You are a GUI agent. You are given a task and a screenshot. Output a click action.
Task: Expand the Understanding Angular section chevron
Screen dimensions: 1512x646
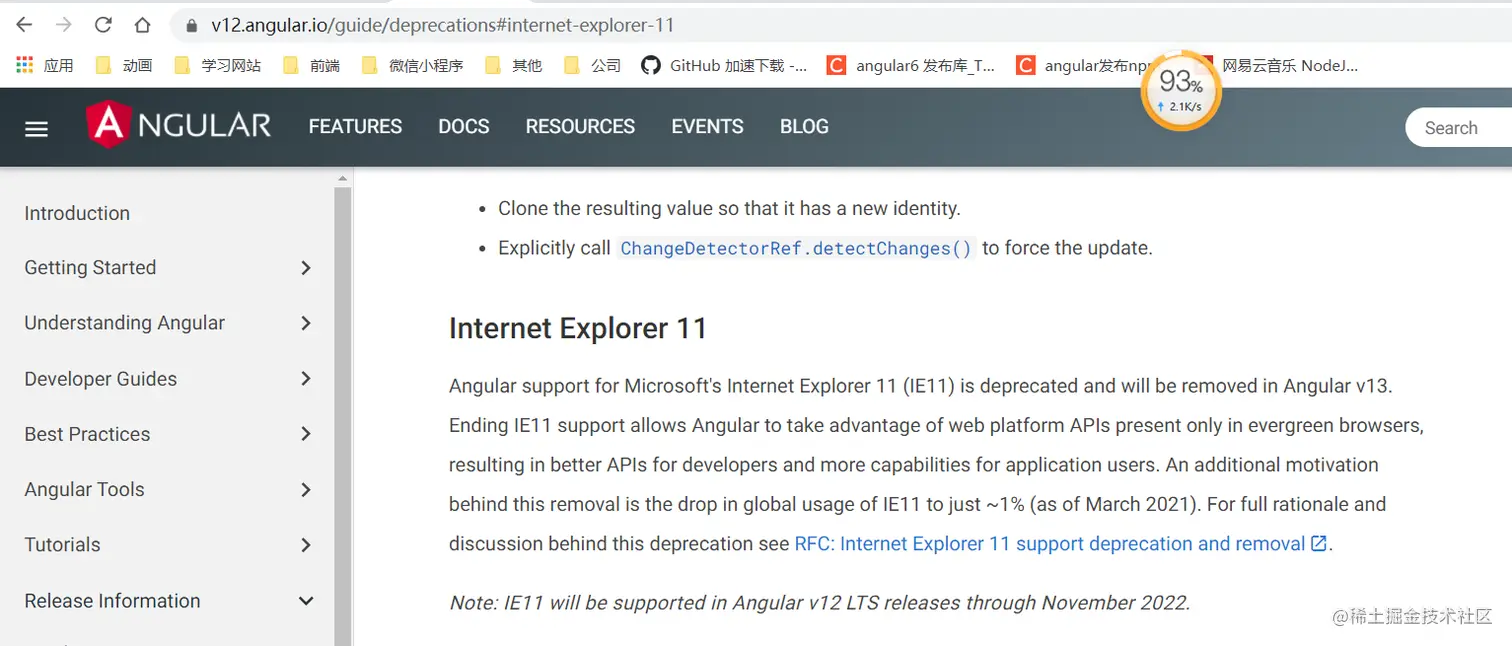pos(306,323)
